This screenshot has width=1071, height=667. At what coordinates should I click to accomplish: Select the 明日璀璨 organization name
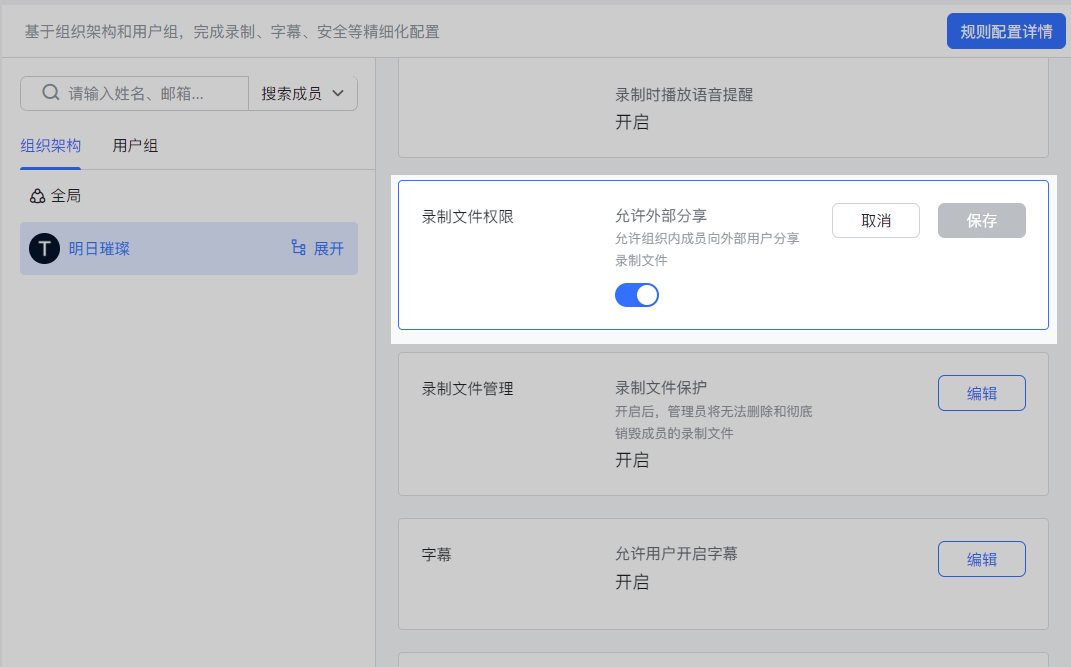pyautogui.click(x=99, y=248)
